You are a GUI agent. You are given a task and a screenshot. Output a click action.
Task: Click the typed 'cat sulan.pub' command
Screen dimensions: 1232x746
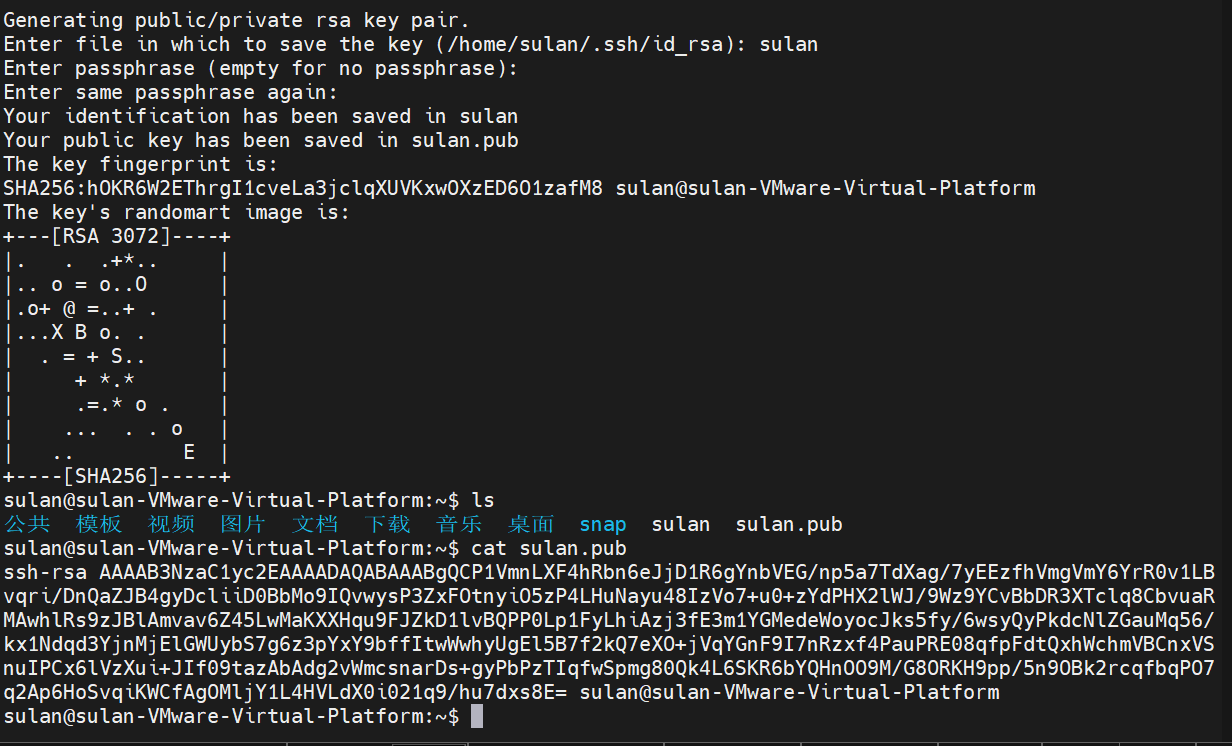[549, 548]
